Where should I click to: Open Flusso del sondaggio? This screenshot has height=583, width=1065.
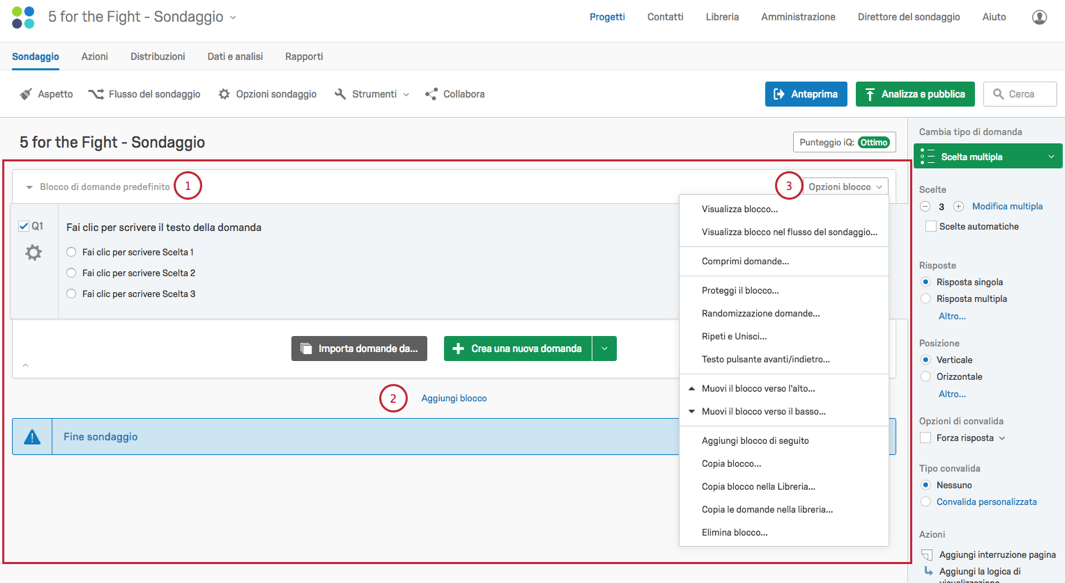tap(144, 94)
